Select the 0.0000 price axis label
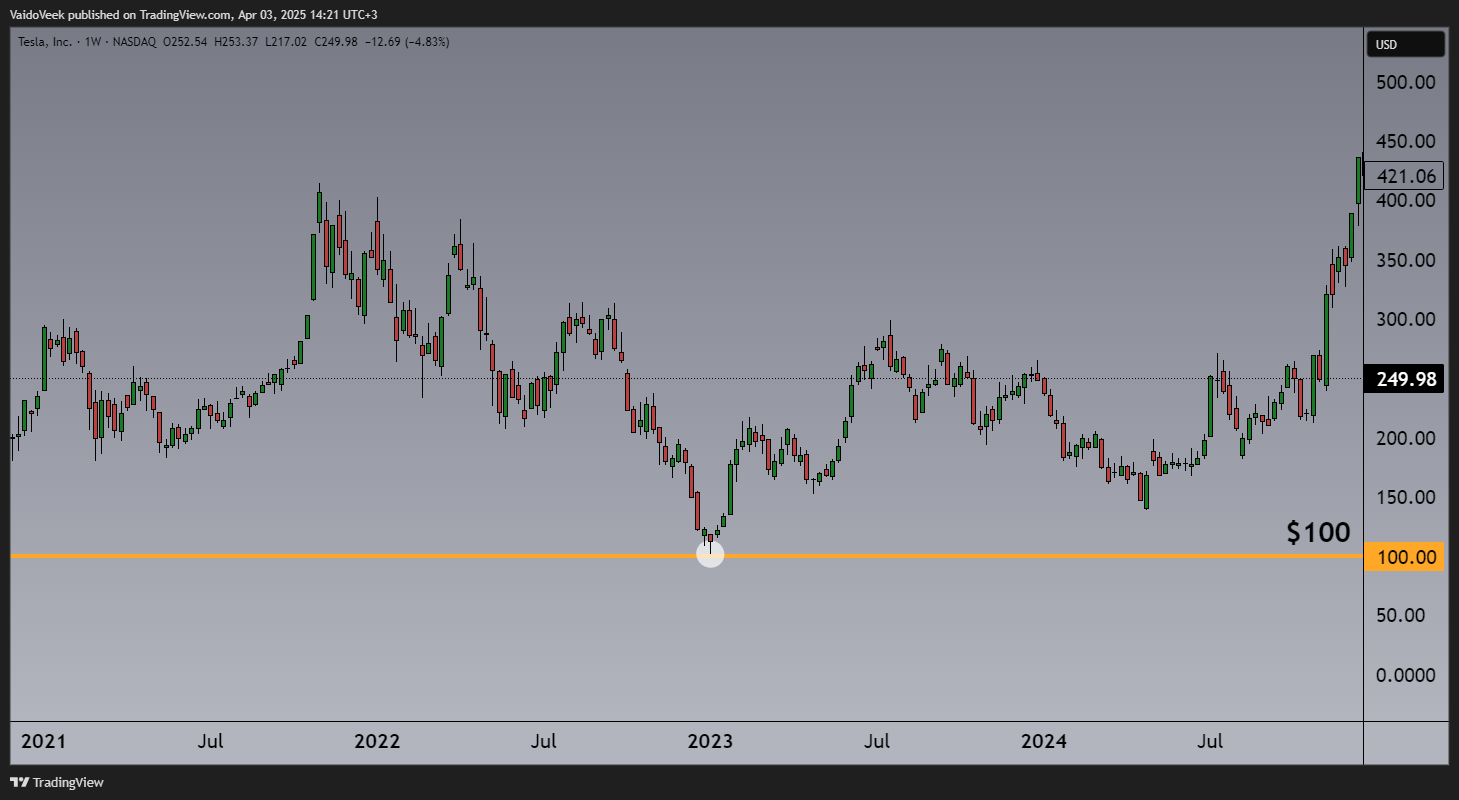This screenshot has height=800, width=1459. [1407, 675]
